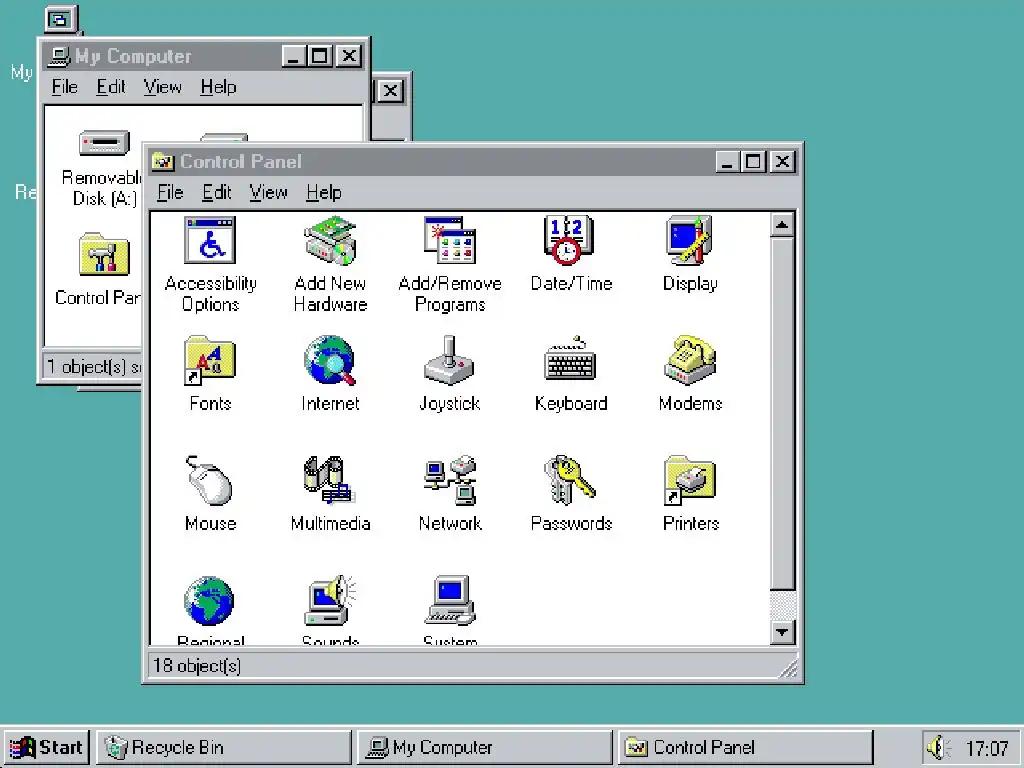Open the System computer icon
This screenshot has width=1024, height=768.
click(x=450, y=600)
